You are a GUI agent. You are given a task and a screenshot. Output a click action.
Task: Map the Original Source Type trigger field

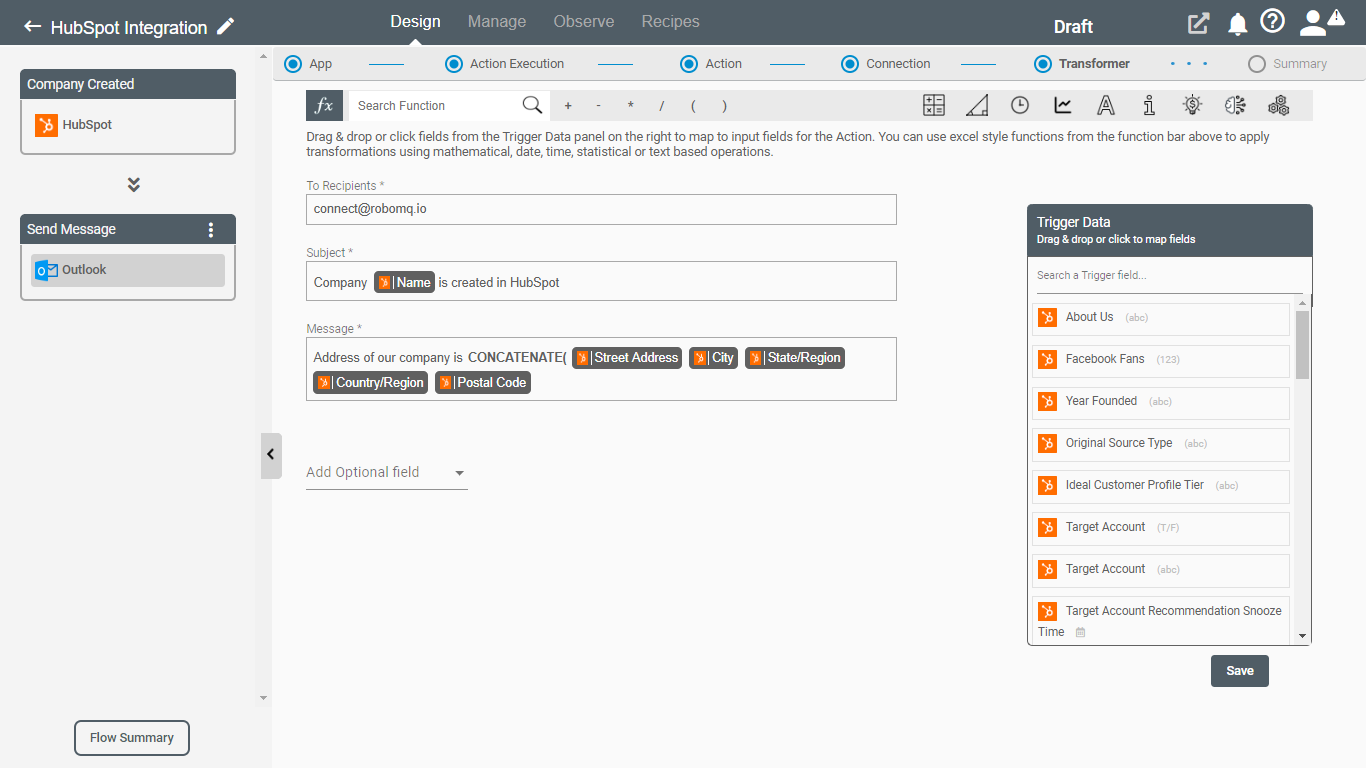coord(1161,445)
